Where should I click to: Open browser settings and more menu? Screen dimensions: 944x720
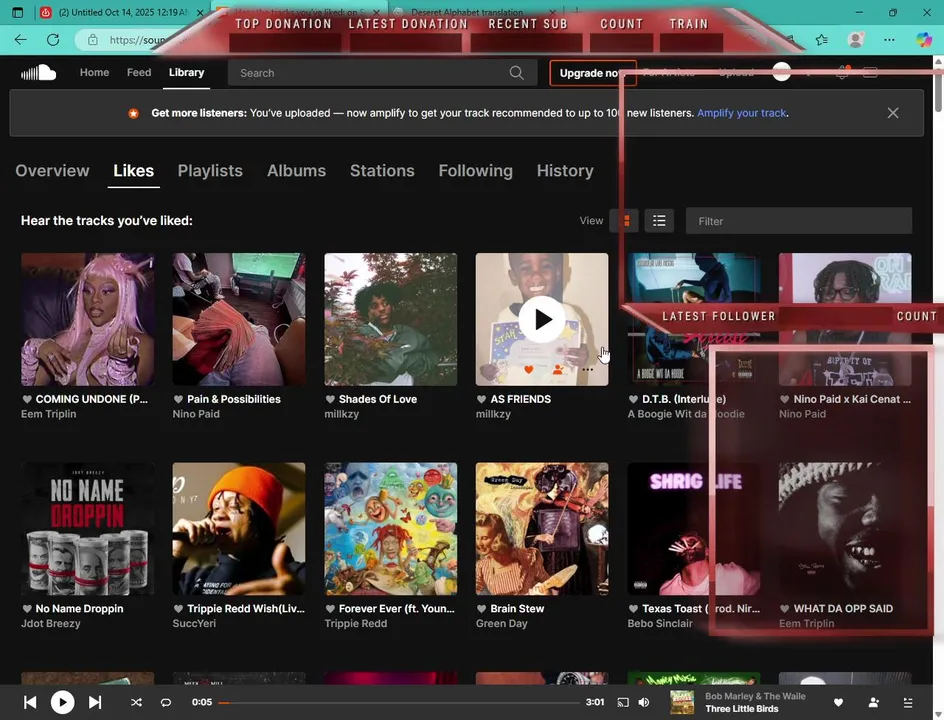click(889, 40)
